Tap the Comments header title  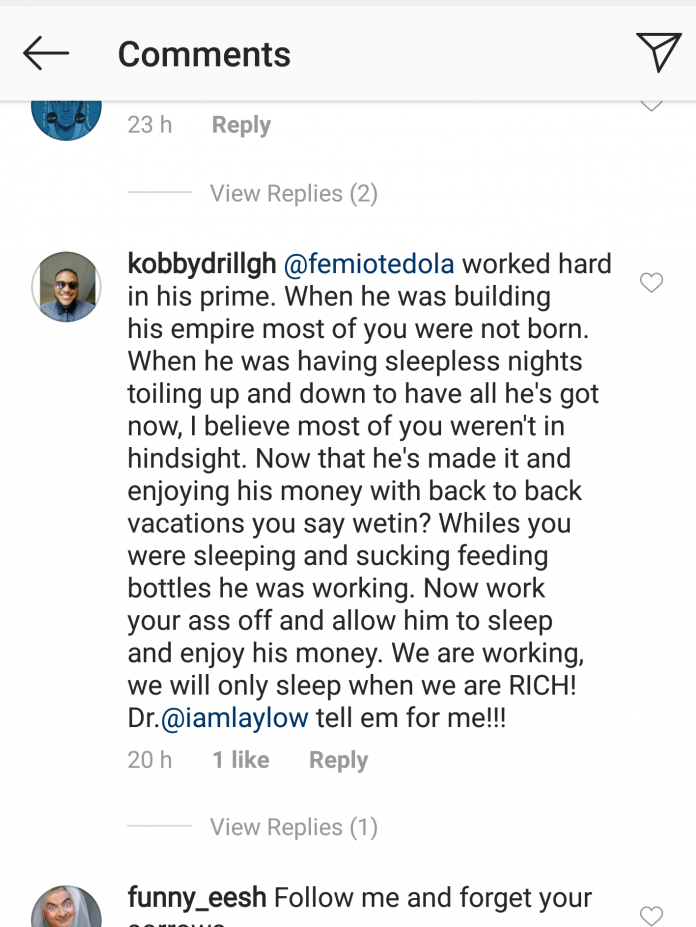pos(204,54)
